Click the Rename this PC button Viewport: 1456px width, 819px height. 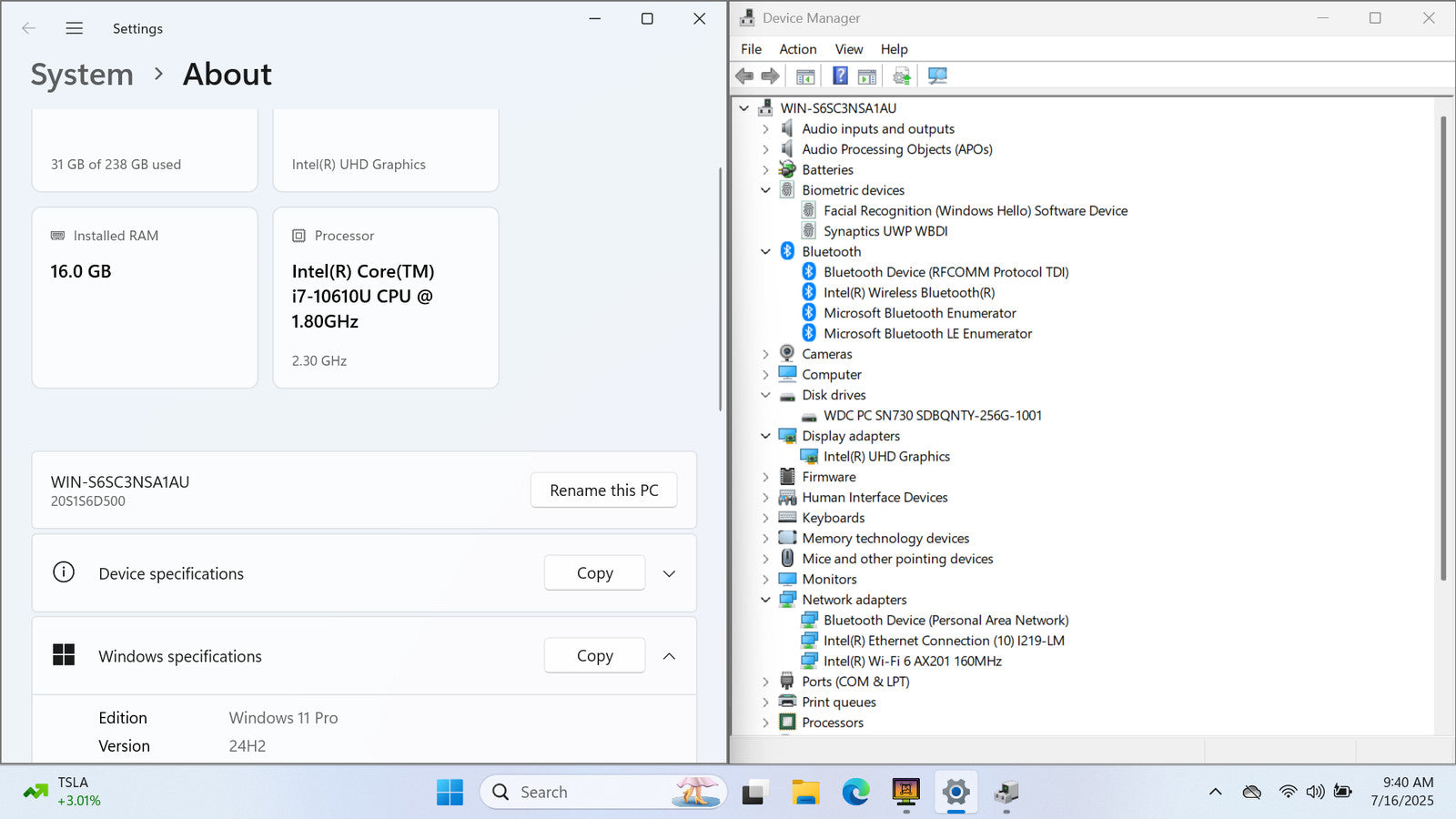[x=603, y=490]
